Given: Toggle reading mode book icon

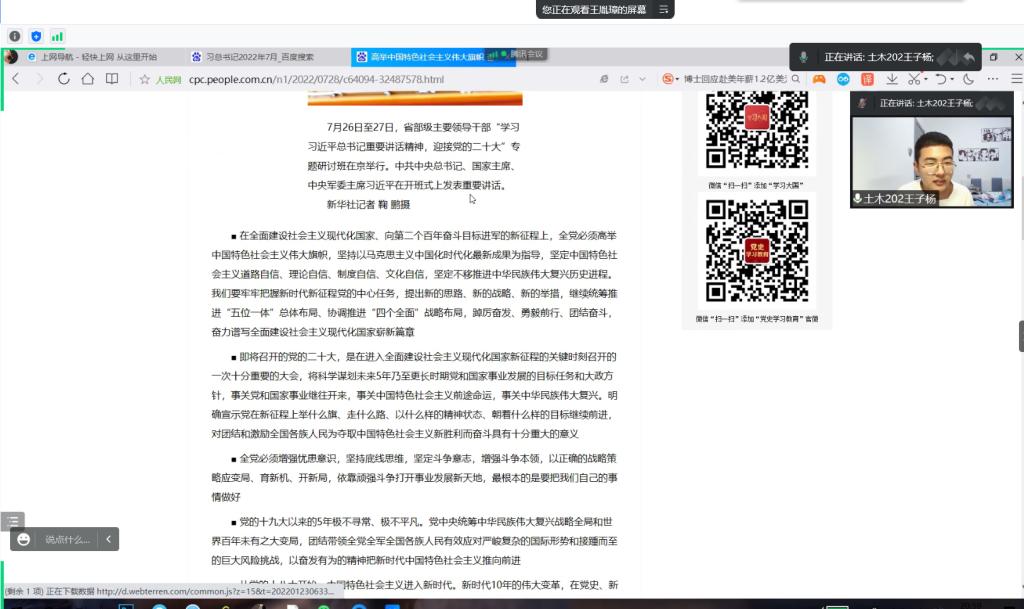Looking at the screenshot, I should tap(112, 79).
